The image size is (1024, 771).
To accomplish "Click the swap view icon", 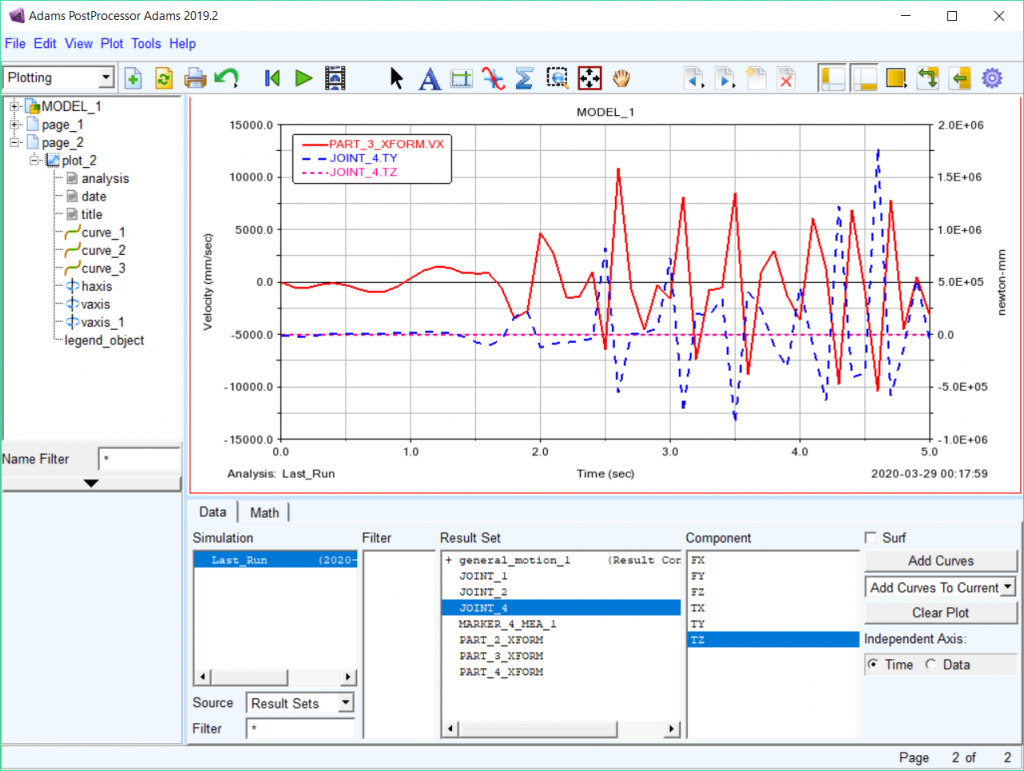I will (x=928, y=78).
